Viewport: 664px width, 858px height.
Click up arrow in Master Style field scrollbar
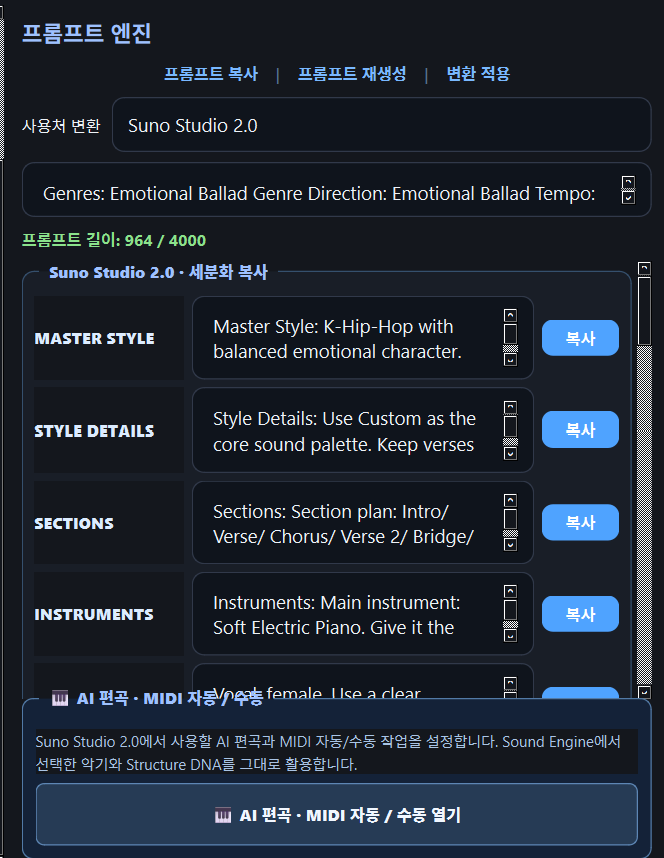[510, 316]
